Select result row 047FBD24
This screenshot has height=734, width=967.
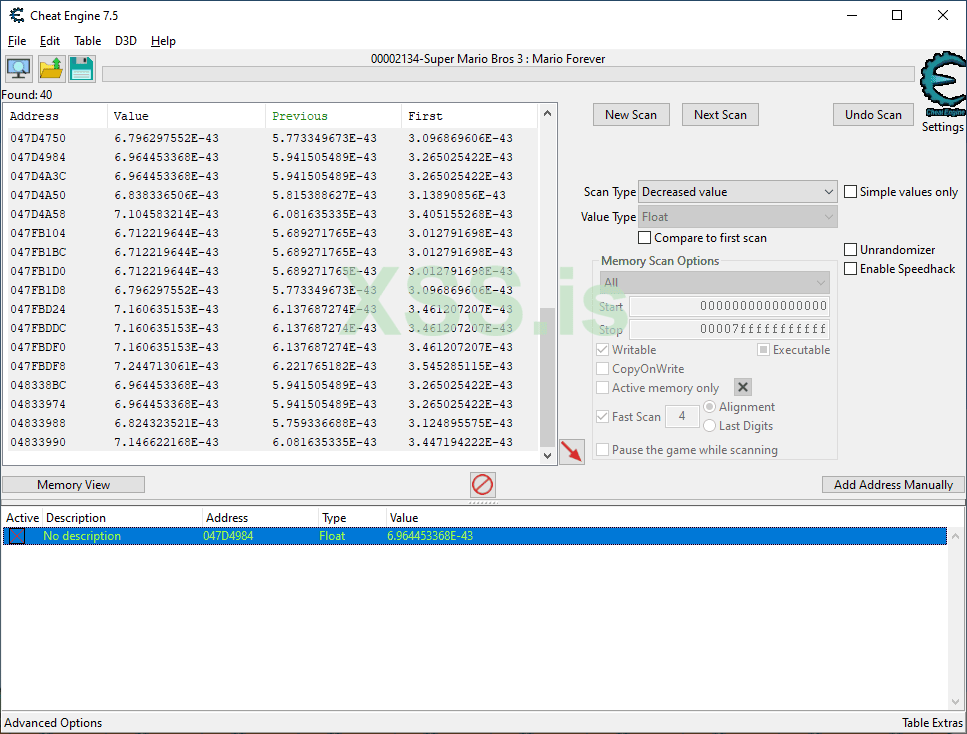point(271,309)
